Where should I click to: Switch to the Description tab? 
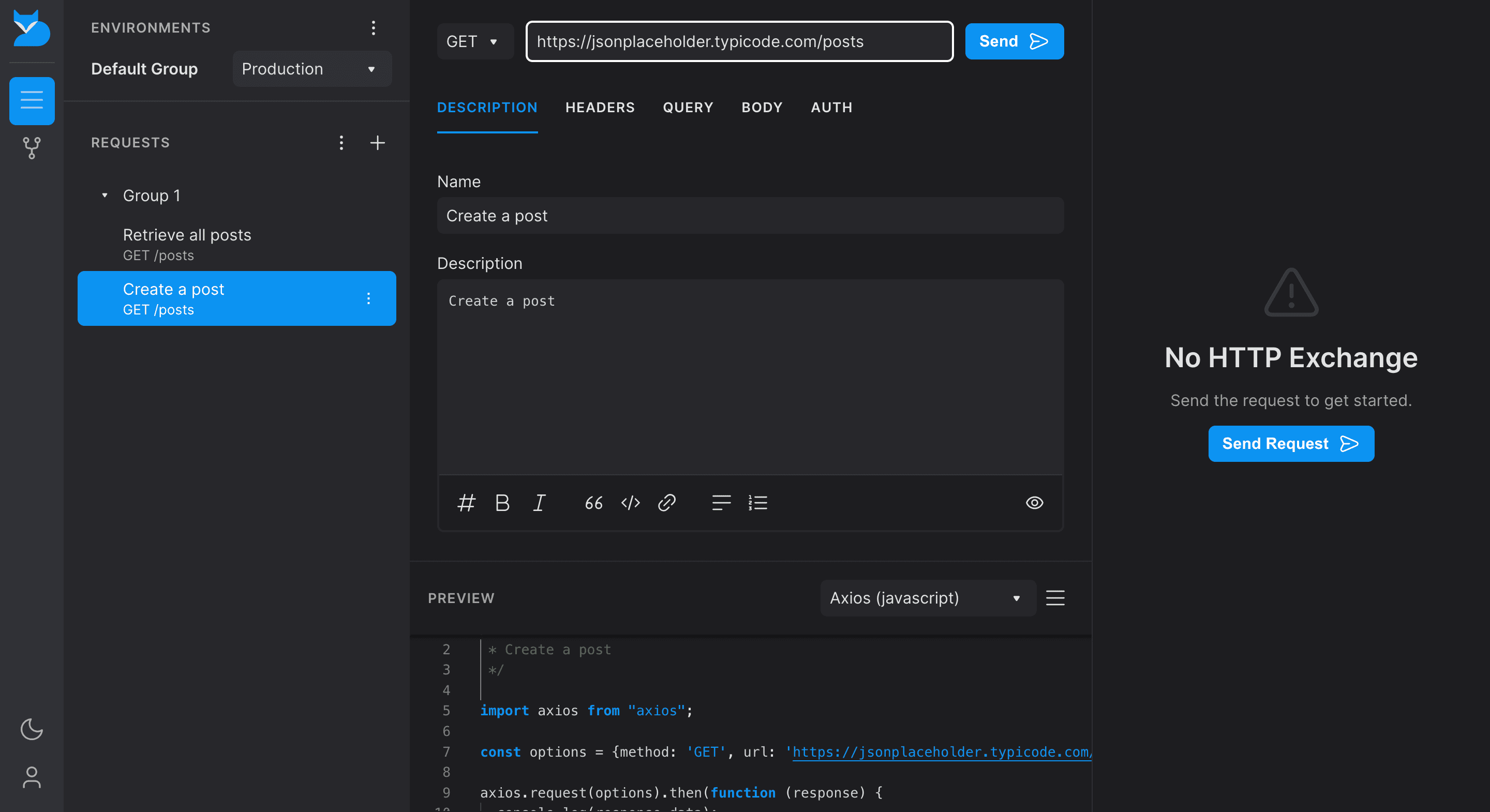click(x=487, y=108)
